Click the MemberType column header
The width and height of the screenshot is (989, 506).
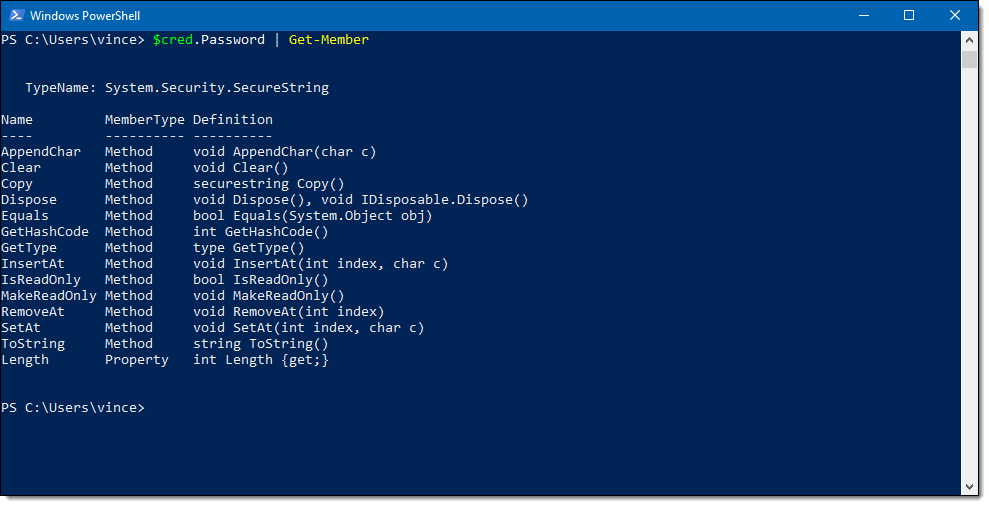(144, 120)
